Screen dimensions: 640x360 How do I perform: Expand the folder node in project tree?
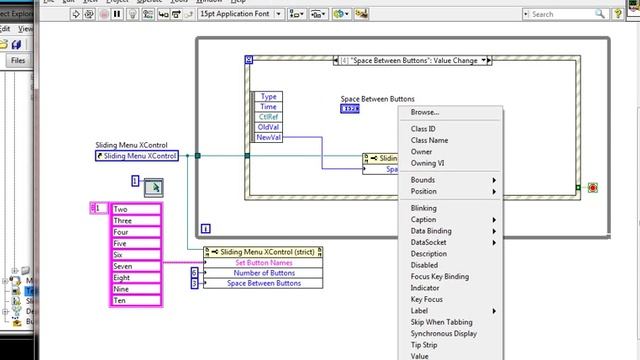15,270
